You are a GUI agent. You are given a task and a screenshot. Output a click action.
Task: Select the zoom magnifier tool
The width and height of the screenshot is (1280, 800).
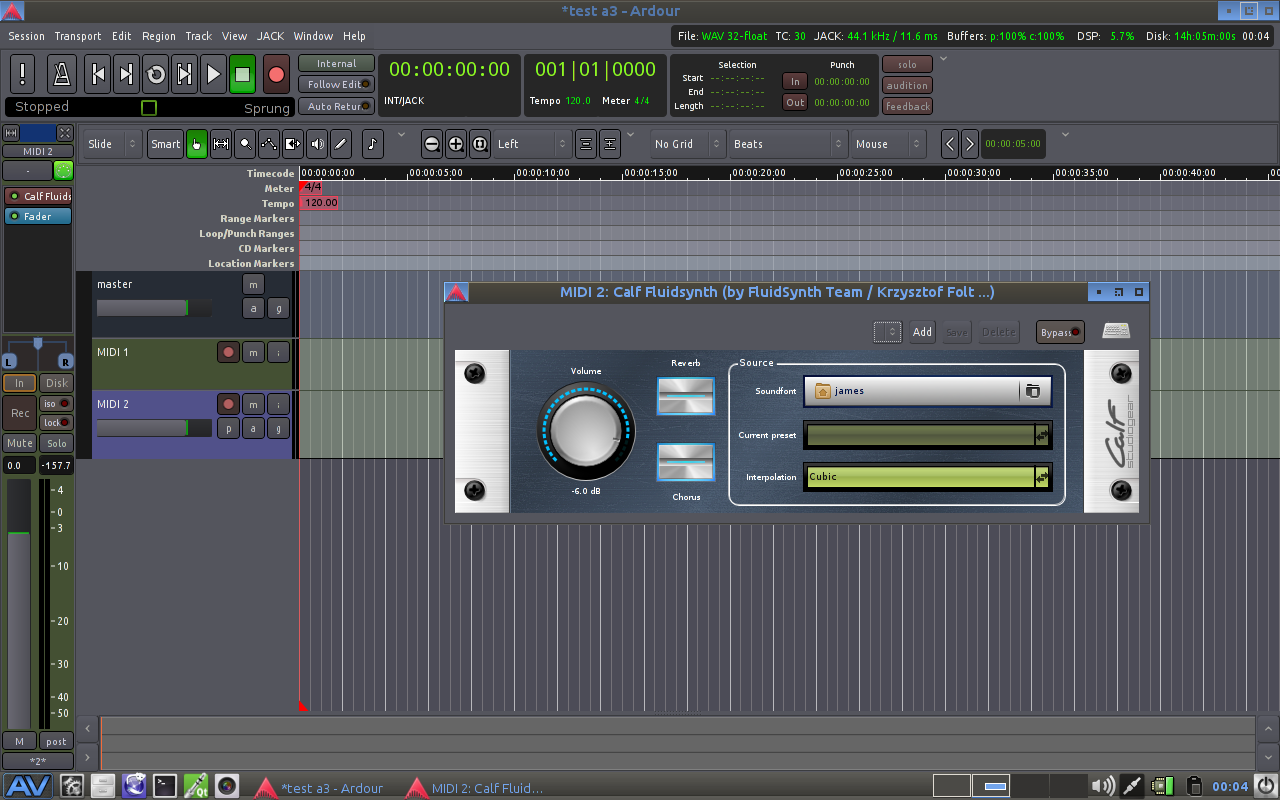point(245,144)
